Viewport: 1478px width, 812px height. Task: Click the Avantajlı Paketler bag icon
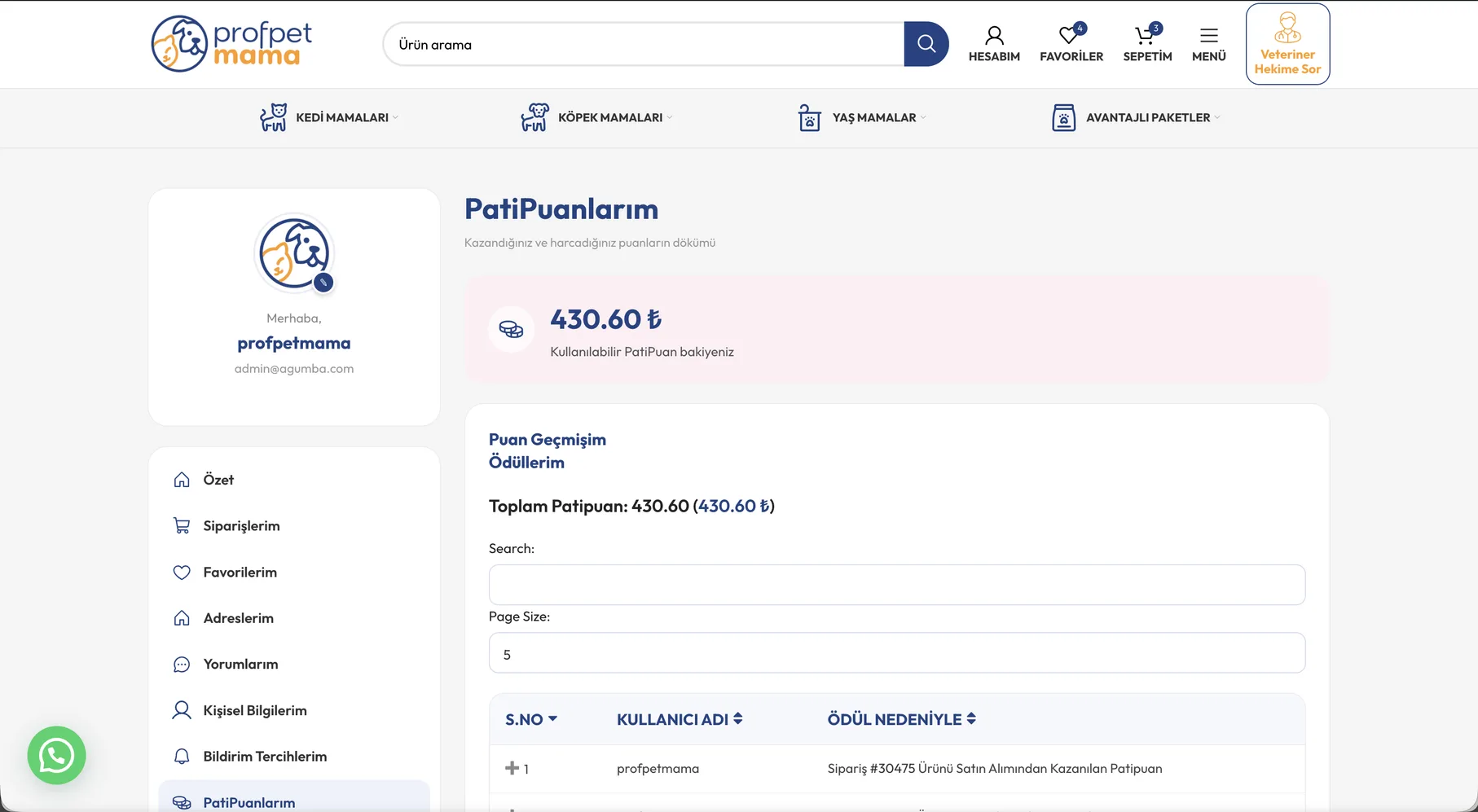click(x=1063, y=117)
